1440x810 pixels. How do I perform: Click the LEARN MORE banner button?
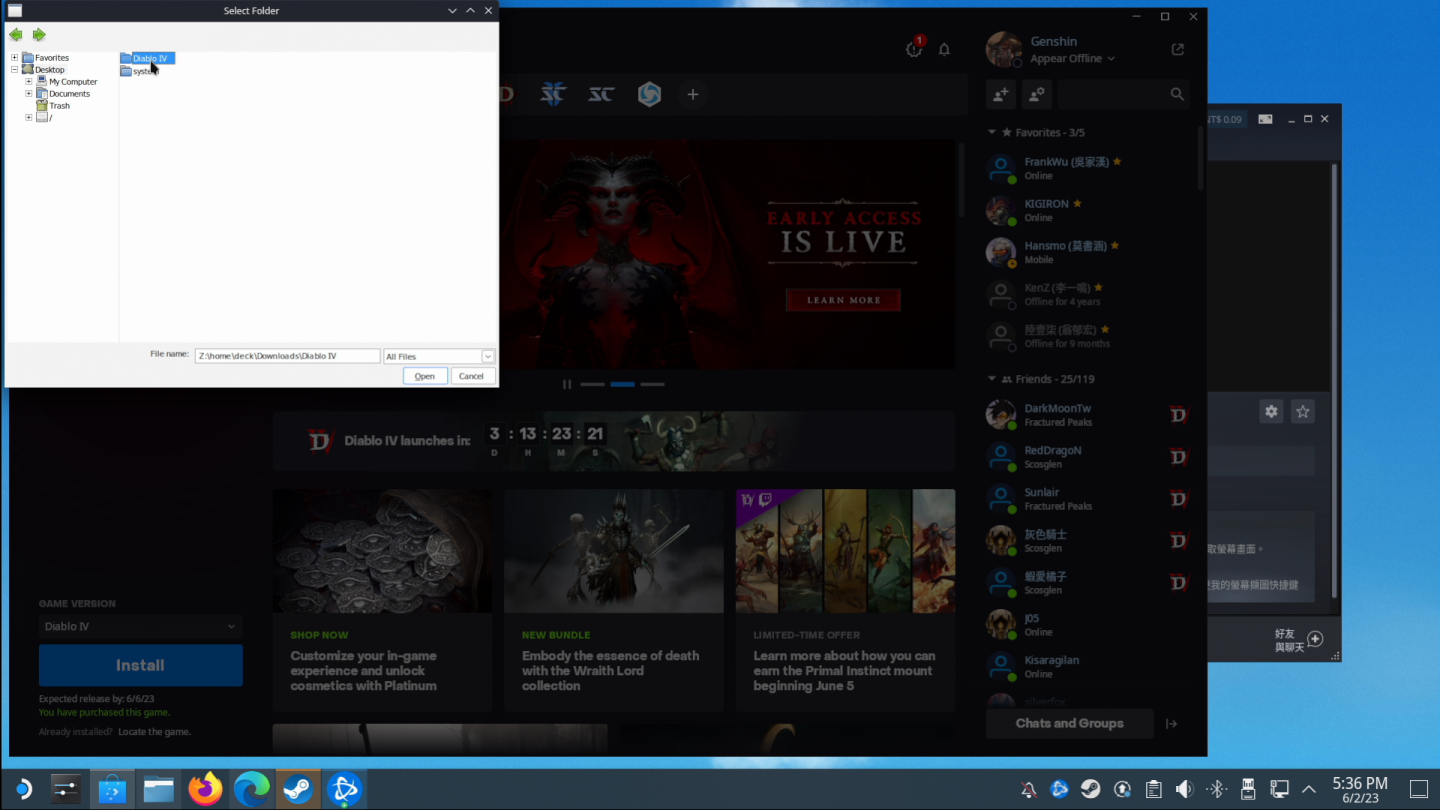tap(843, 300)
